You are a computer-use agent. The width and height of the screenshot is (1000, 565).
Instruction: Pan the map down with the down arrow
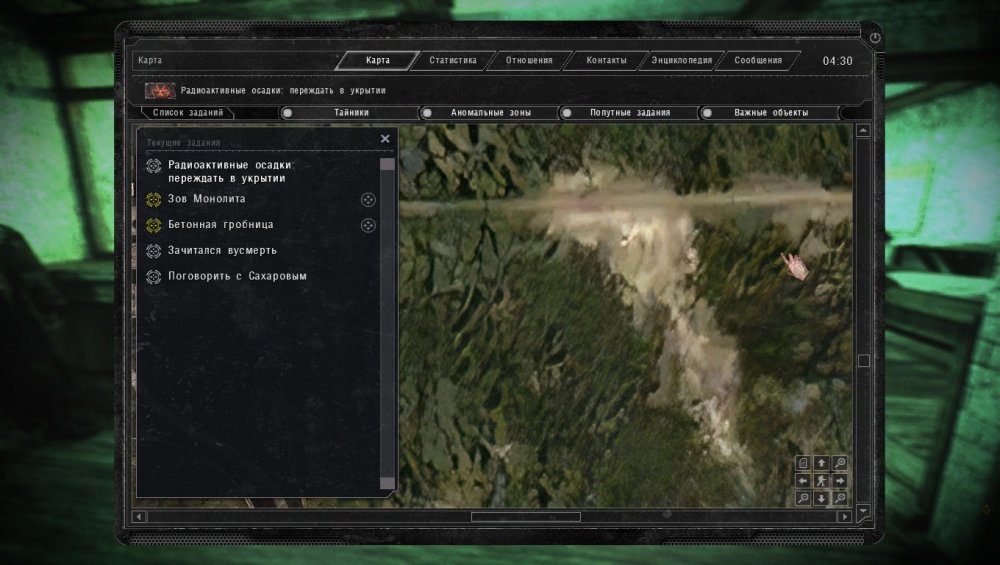(821, 498)
